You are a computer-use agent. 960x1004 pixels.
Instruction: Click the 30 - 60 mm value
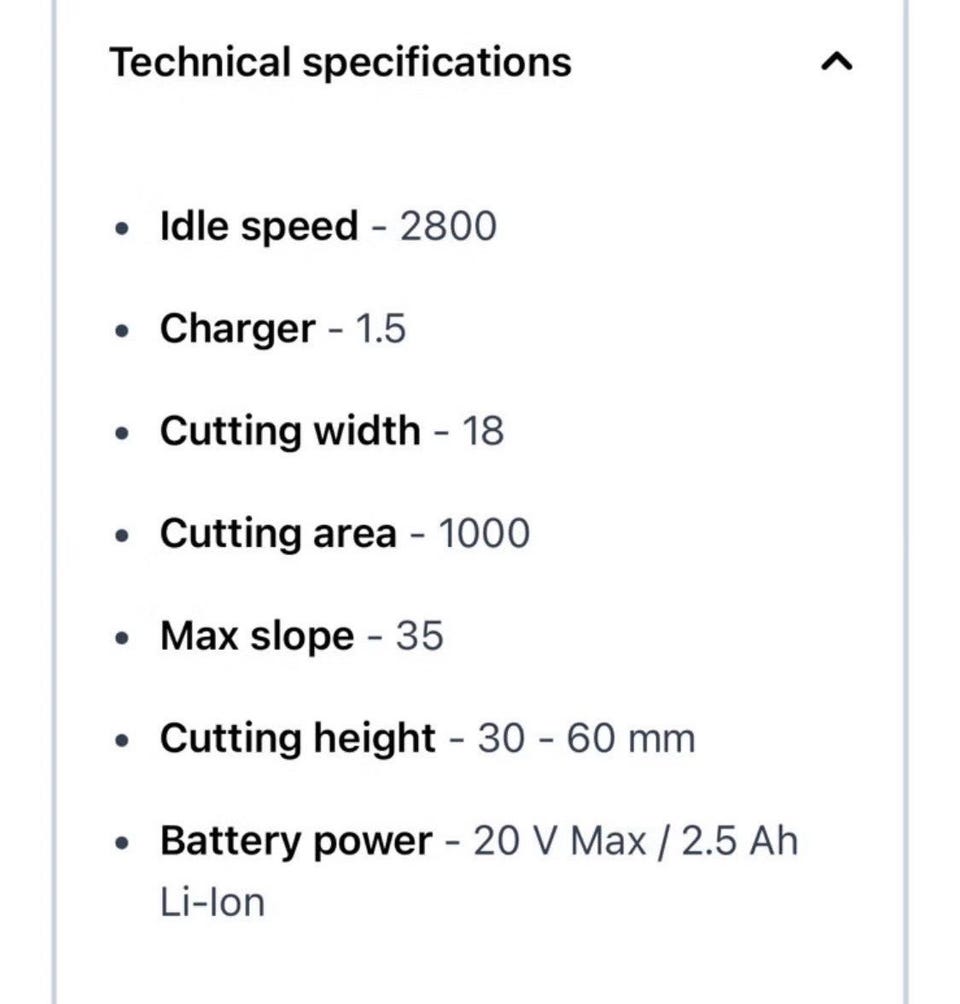(x=586, y=739)
